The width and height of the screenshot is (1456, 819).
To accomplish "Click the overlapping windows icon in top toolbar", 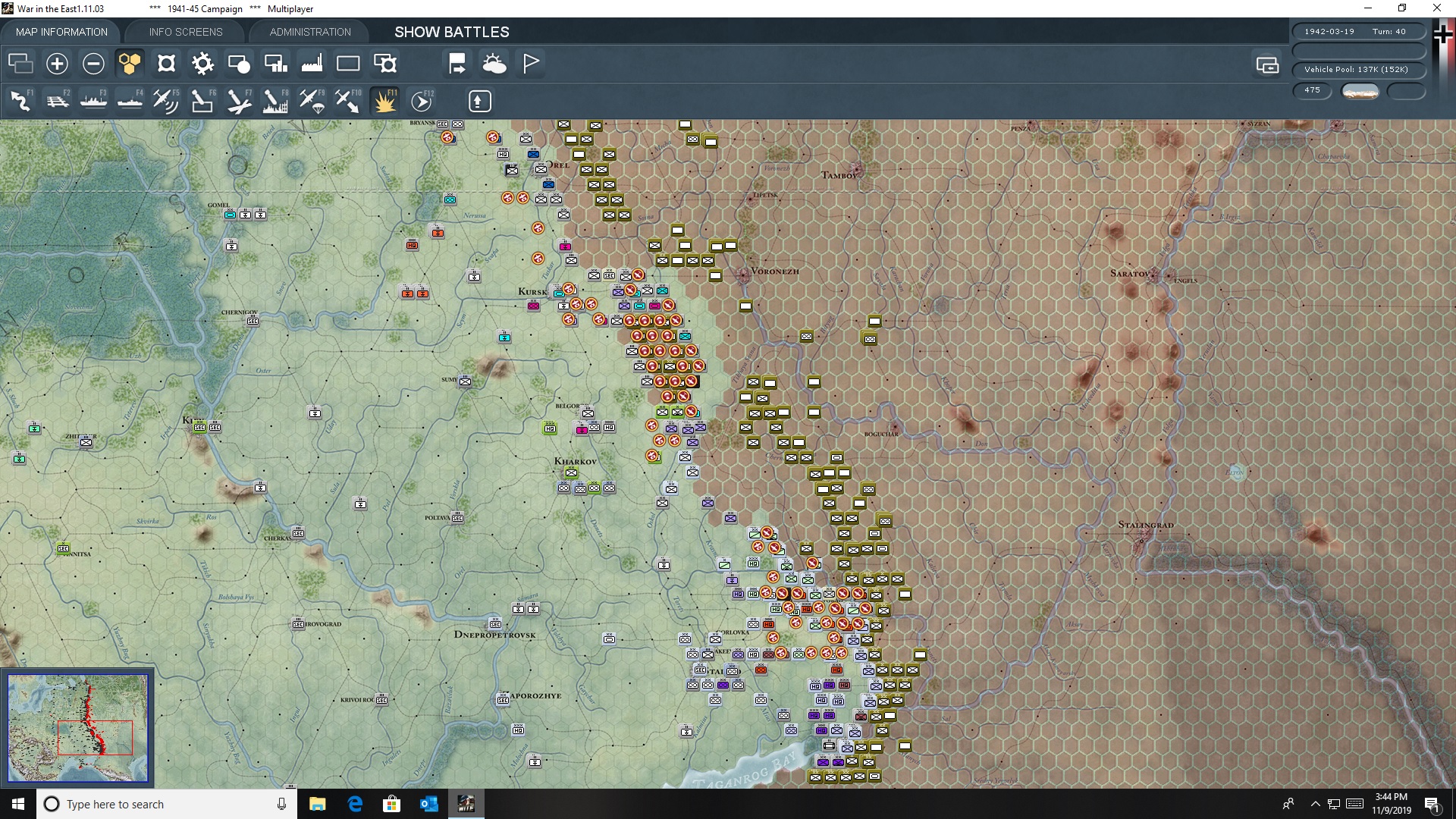I will (x=20, y=64).
